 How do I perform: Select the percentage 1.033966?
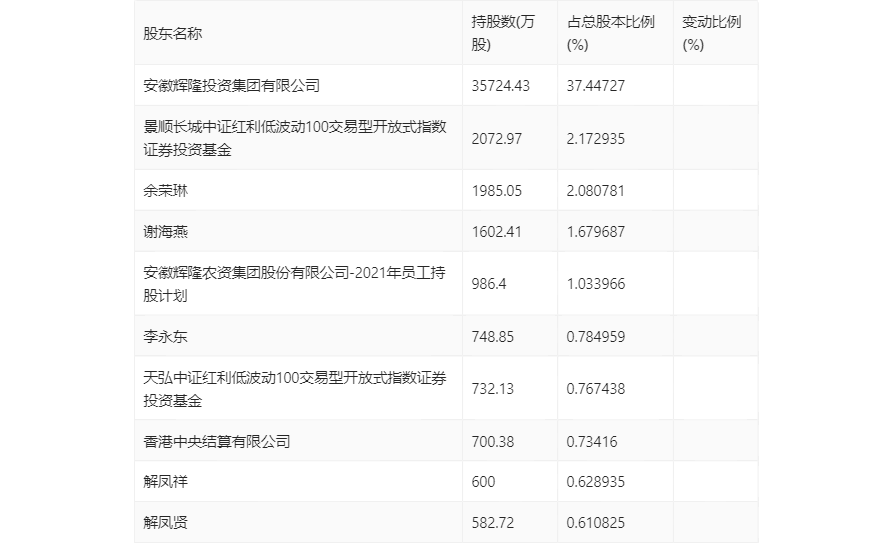pos(596,284)
